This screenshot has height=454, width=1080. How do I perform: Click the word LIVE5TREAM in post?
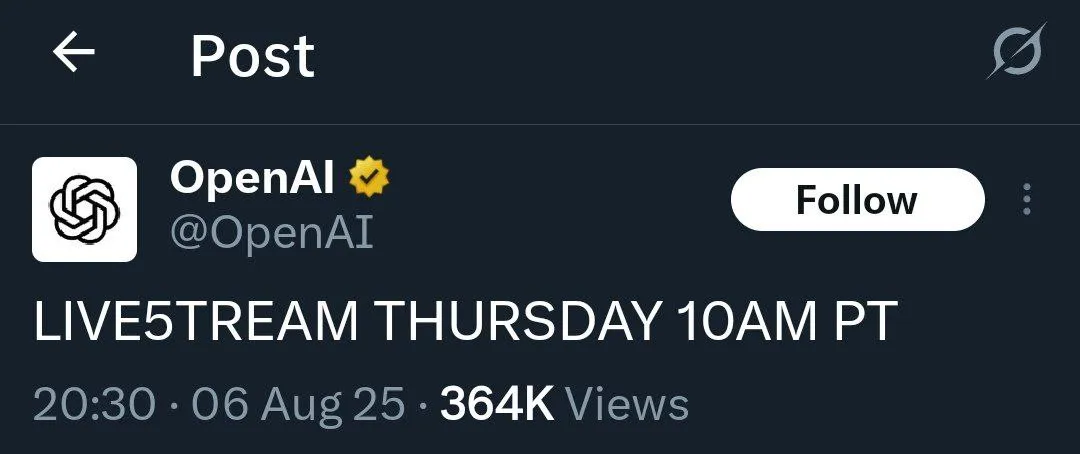click(x=196, y=322)
